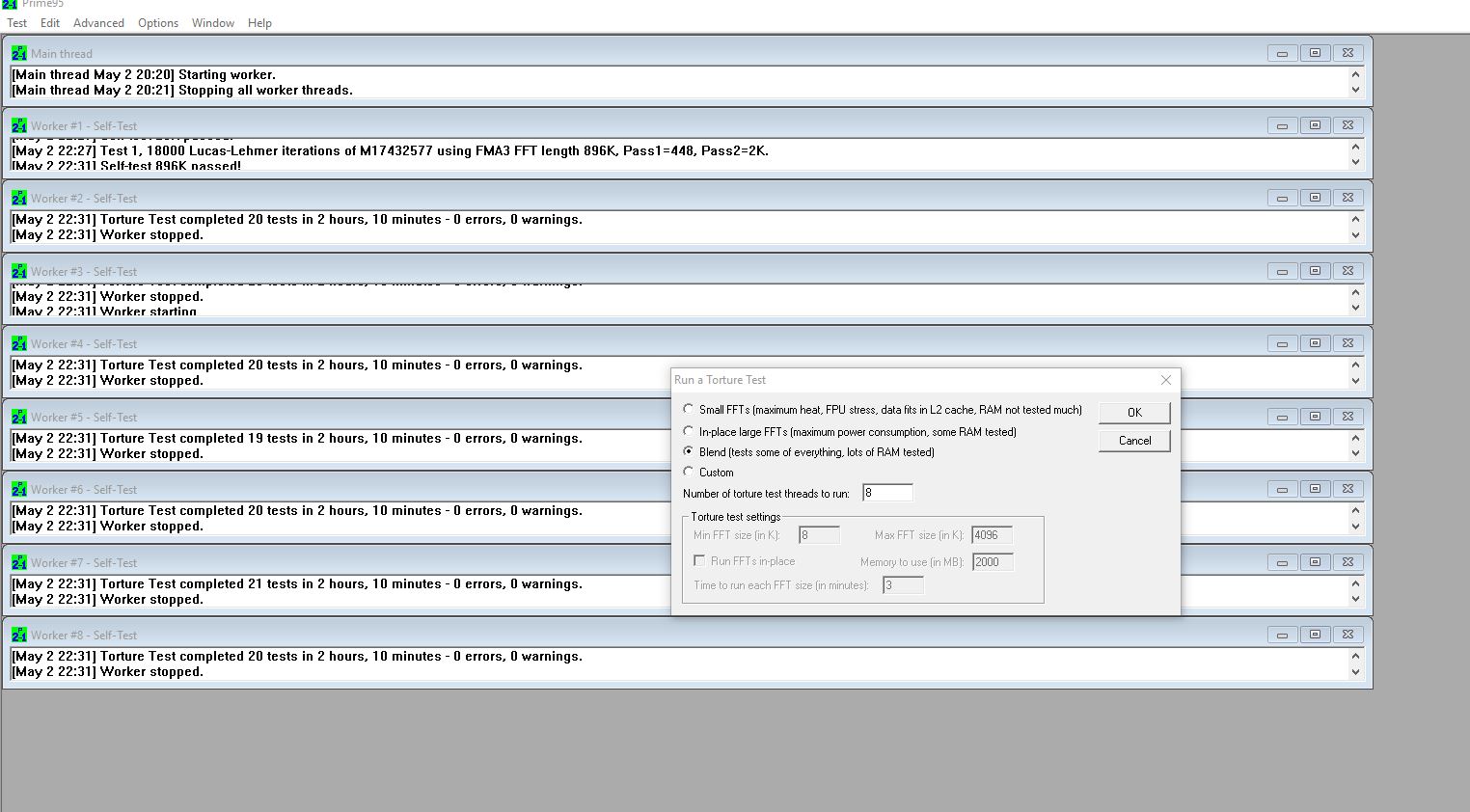Click the time to run each FFT field
Image resolution: width=1470 pixels, height=812 pixels.
coord(904,585)
